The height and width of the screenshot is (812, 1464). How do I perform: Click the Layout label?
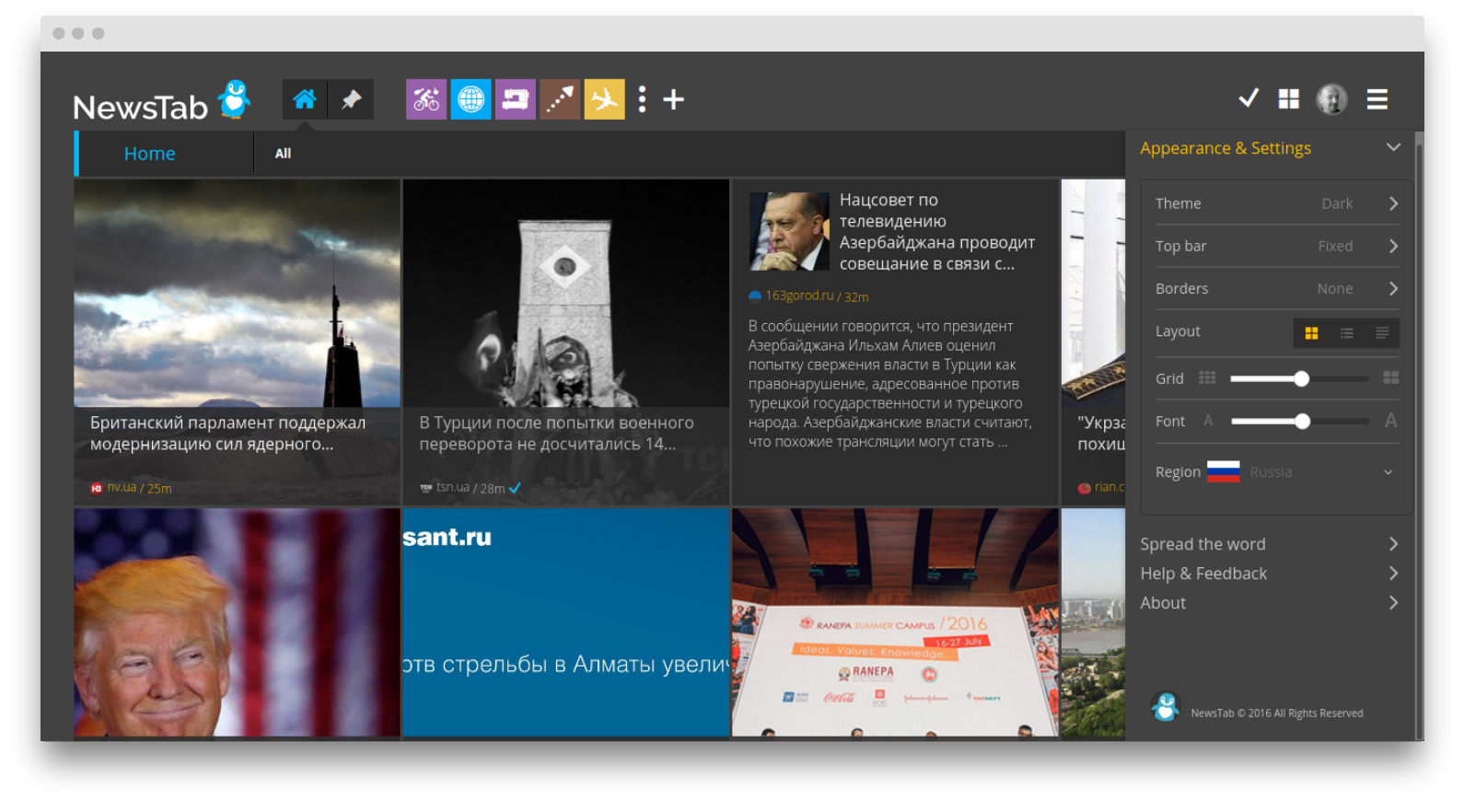(1178, 331)
